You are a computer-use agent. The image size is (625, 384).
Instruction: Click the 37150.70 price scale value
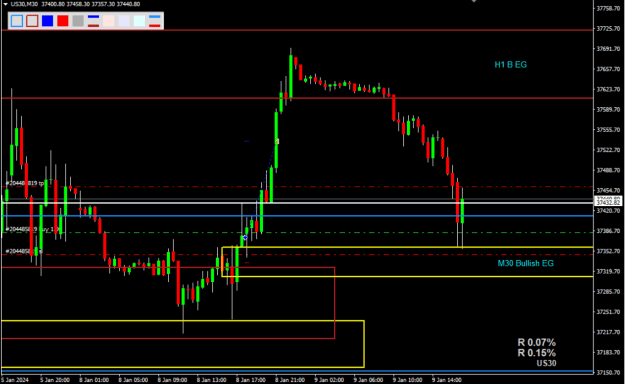[608, 372]
